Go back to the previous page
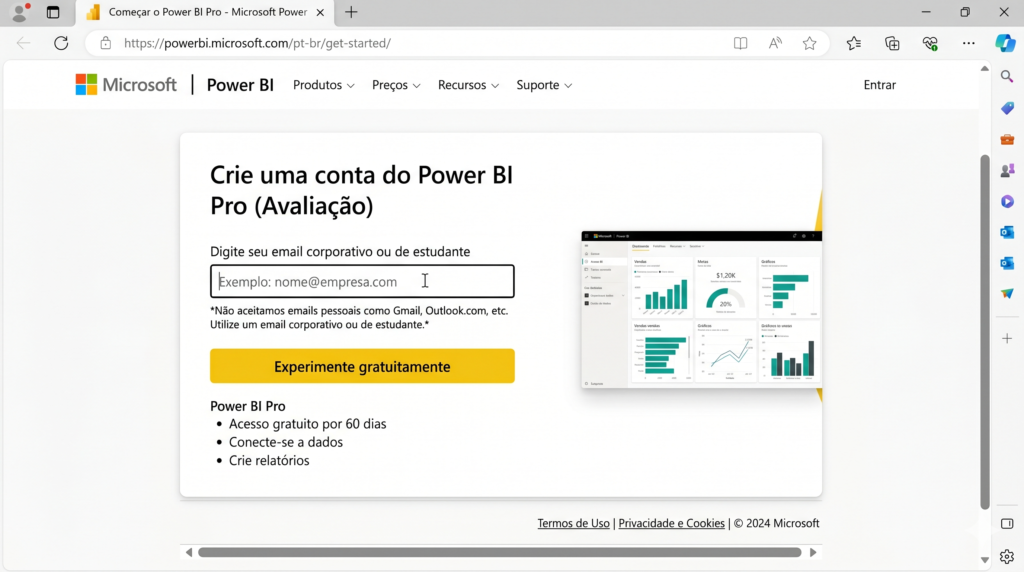Image resolution: width=1024 pixels, height=572 pixels. pyautogui.click(x=24, y=43)
